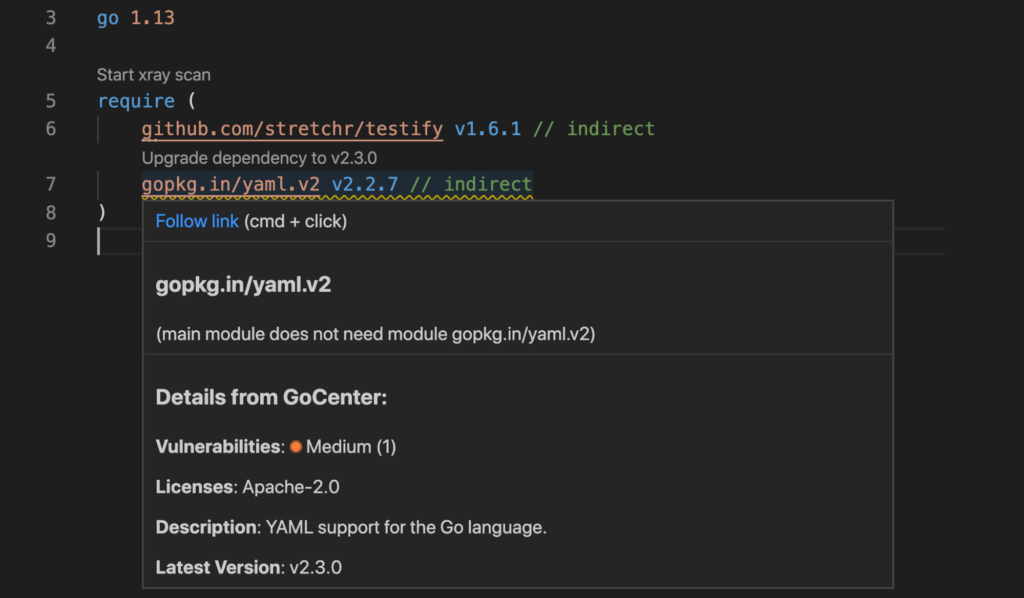Screen dimensions: 1024x598
Task: Select the 'Vulnerabilities: Medium (1)' label
Action: [x=275, y=446]
